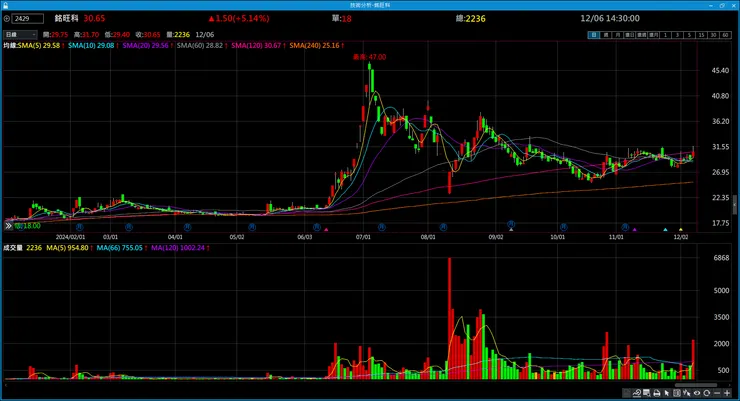This screenshot has width=740, height=401.
Task: Open the 日線 chart period dropdown
Action: pos(20,34)
